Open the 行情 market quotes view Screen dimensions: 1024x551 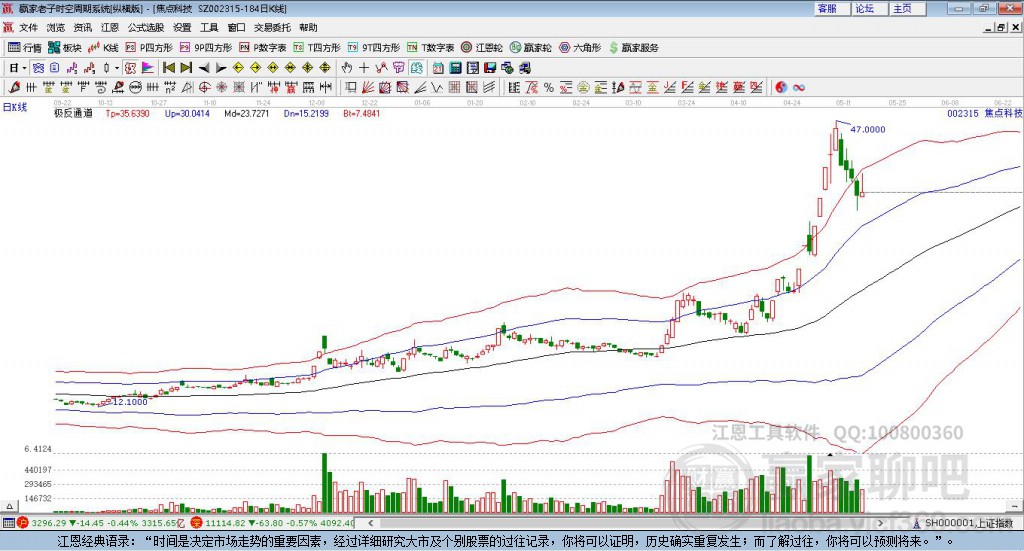click(24, 48)
